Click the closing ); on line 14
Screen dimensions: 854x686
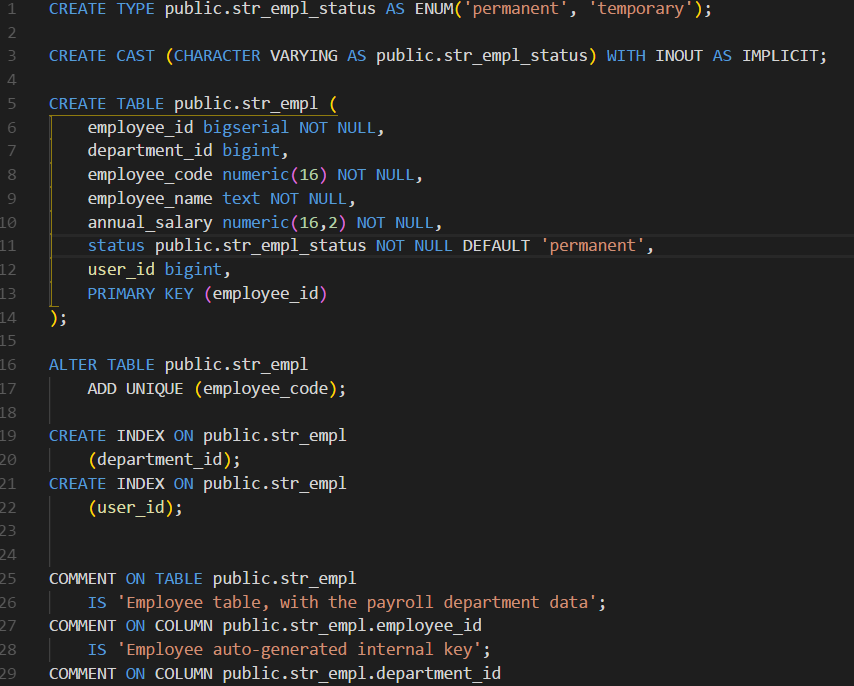(x=58, y=318)
